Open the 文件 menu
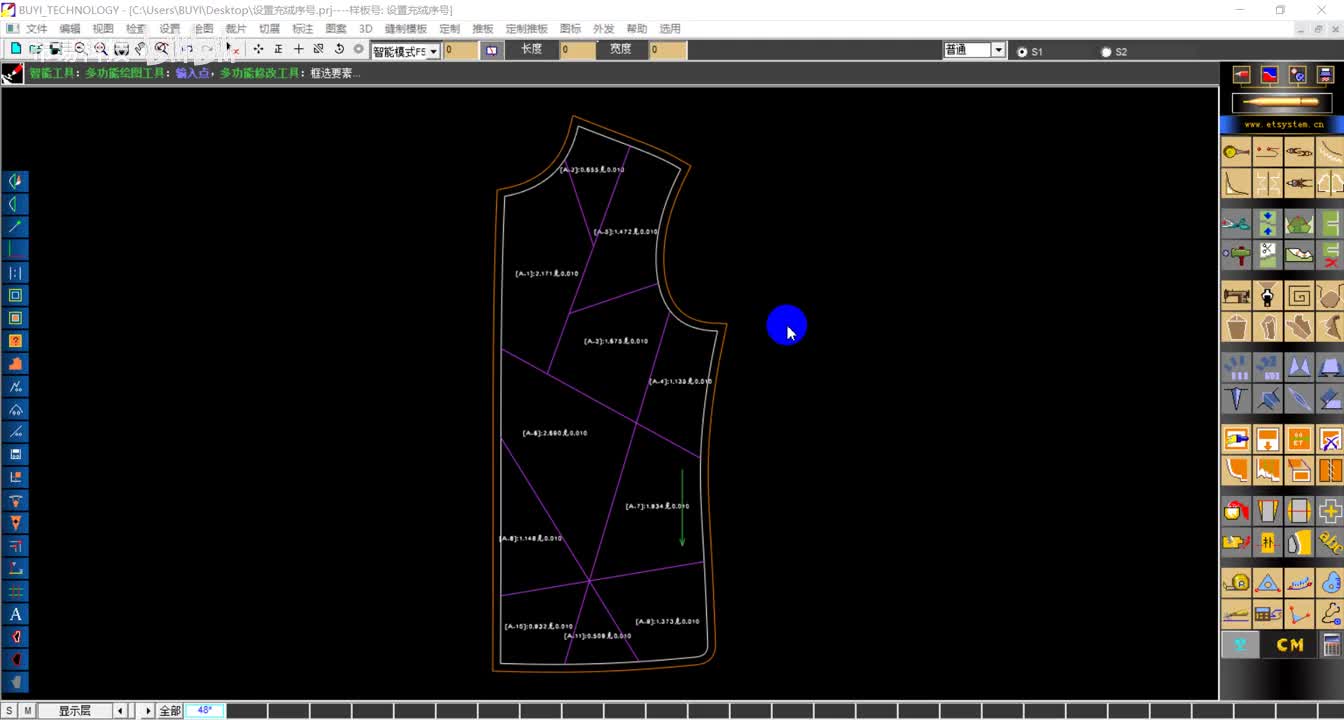Screen dimensions: 1344x720 (x=36, y=29)
